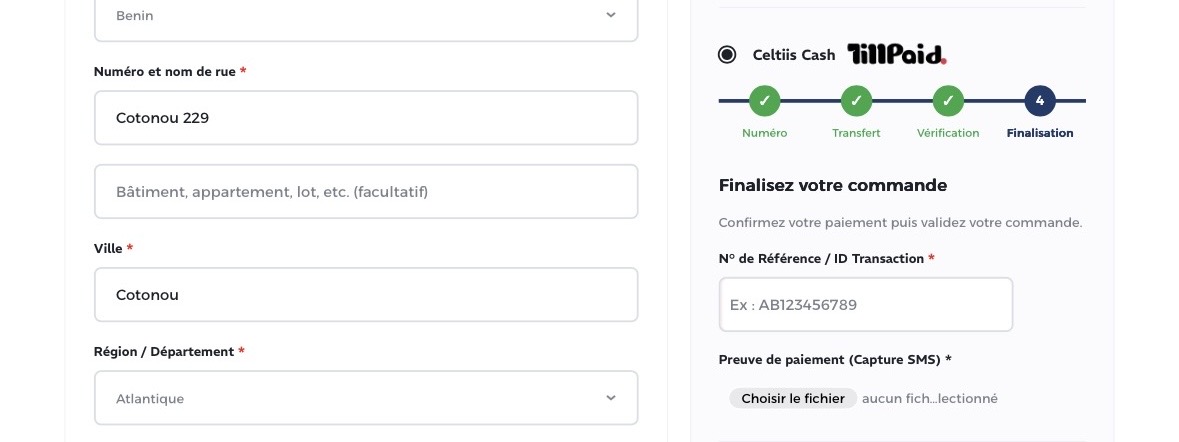The image size is (1179, 442).
Task: Click the Ville field containing Cotonou
Action: 366,295
